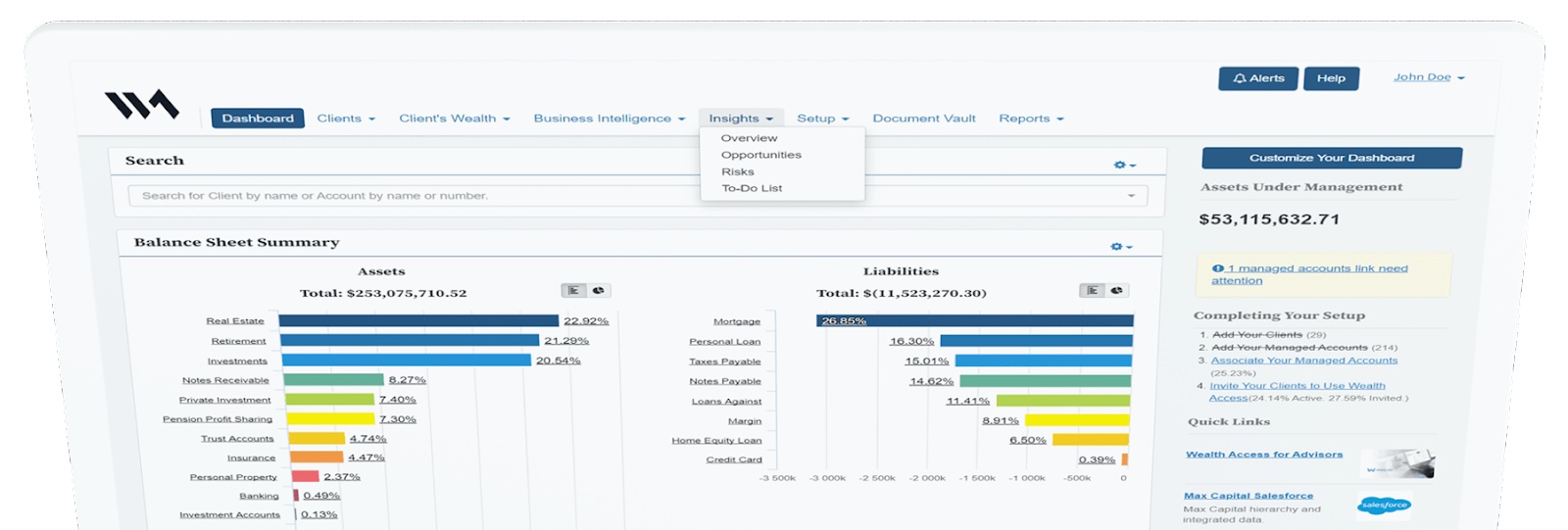This screenshot has height=530, width=1568.
Task: Click the 16.30% Personal Loan value
Action: (x=911, y=342)
